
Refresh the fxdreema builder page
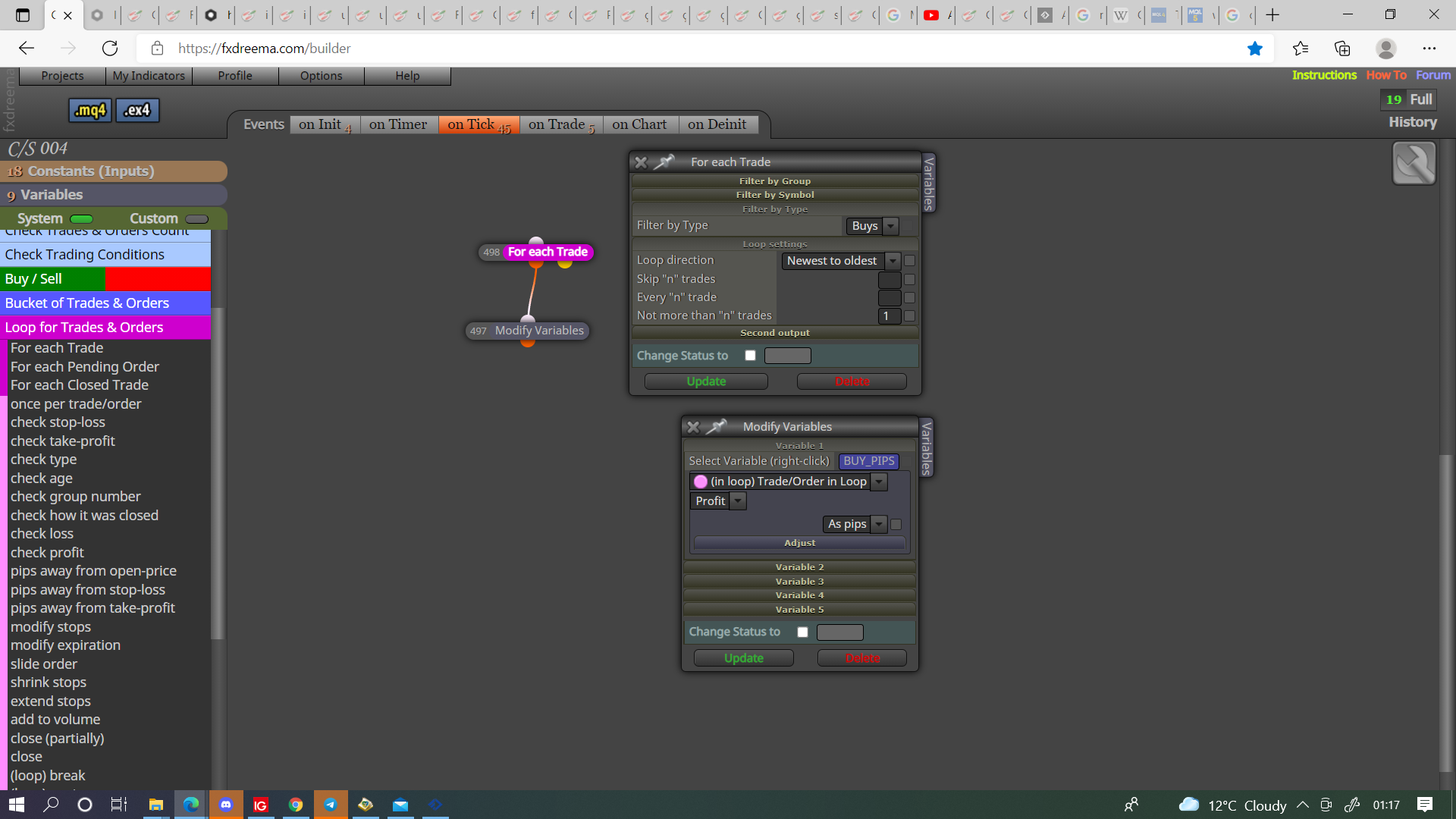110,49
